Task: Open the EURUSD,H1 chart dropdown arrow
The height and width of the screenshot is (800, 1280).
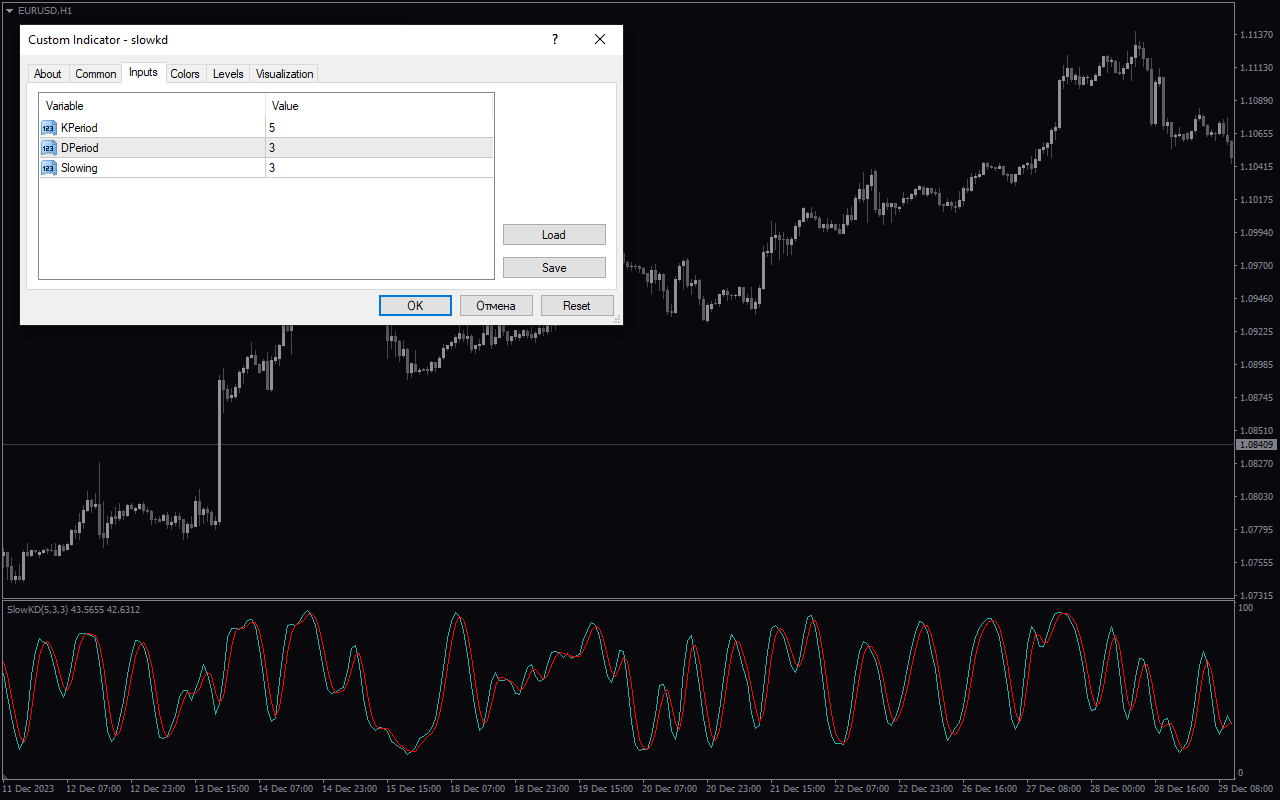Action: [9, 10]
